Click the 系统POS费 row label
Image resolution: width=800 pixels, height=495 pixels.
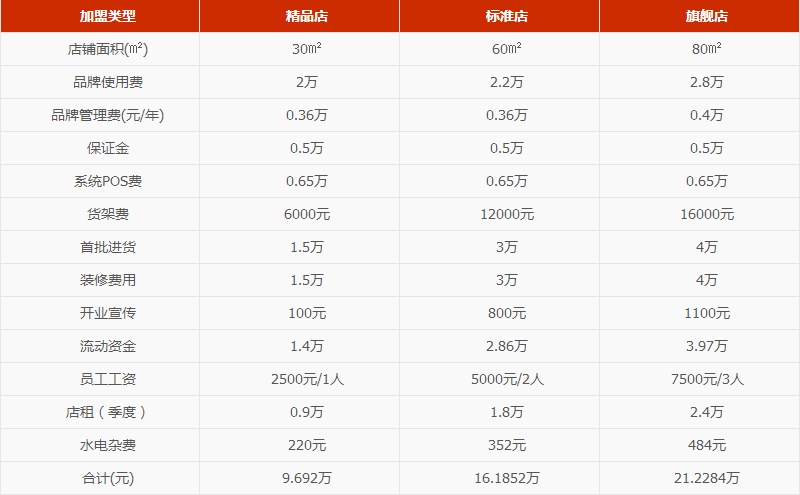pos(108,181)
